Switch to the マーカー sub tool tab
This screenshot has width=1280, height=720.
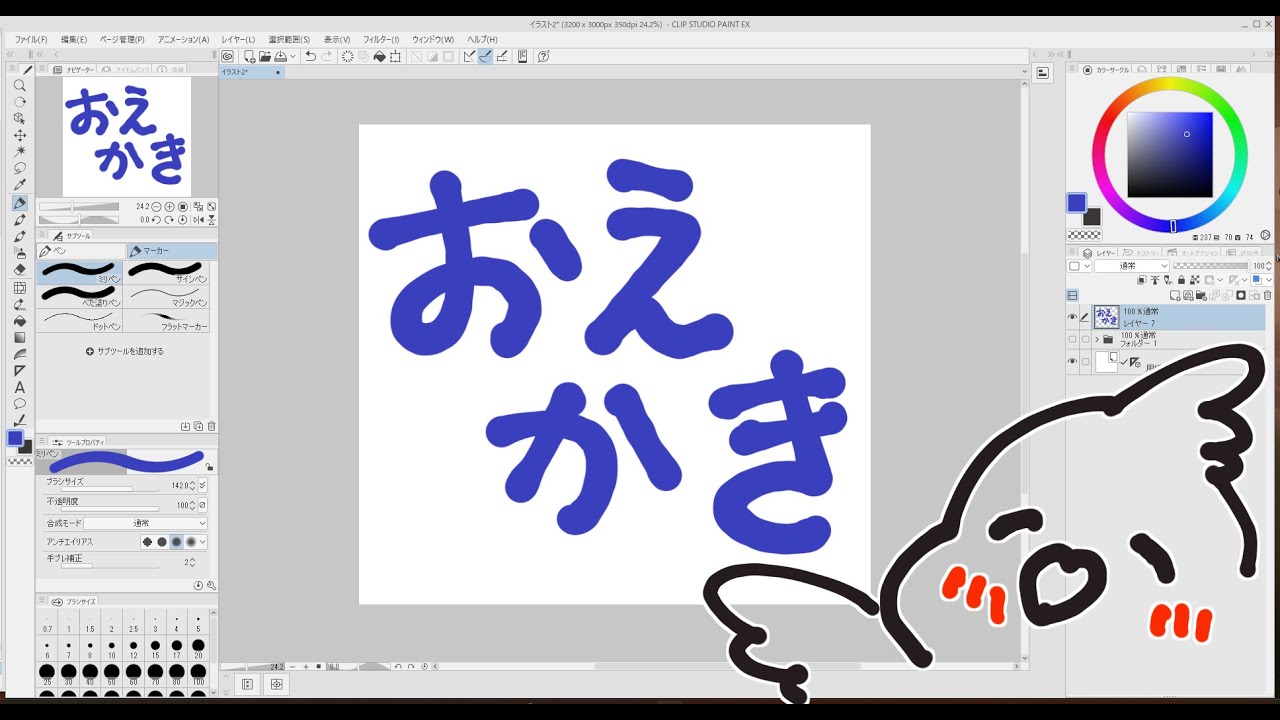(170, 251)
